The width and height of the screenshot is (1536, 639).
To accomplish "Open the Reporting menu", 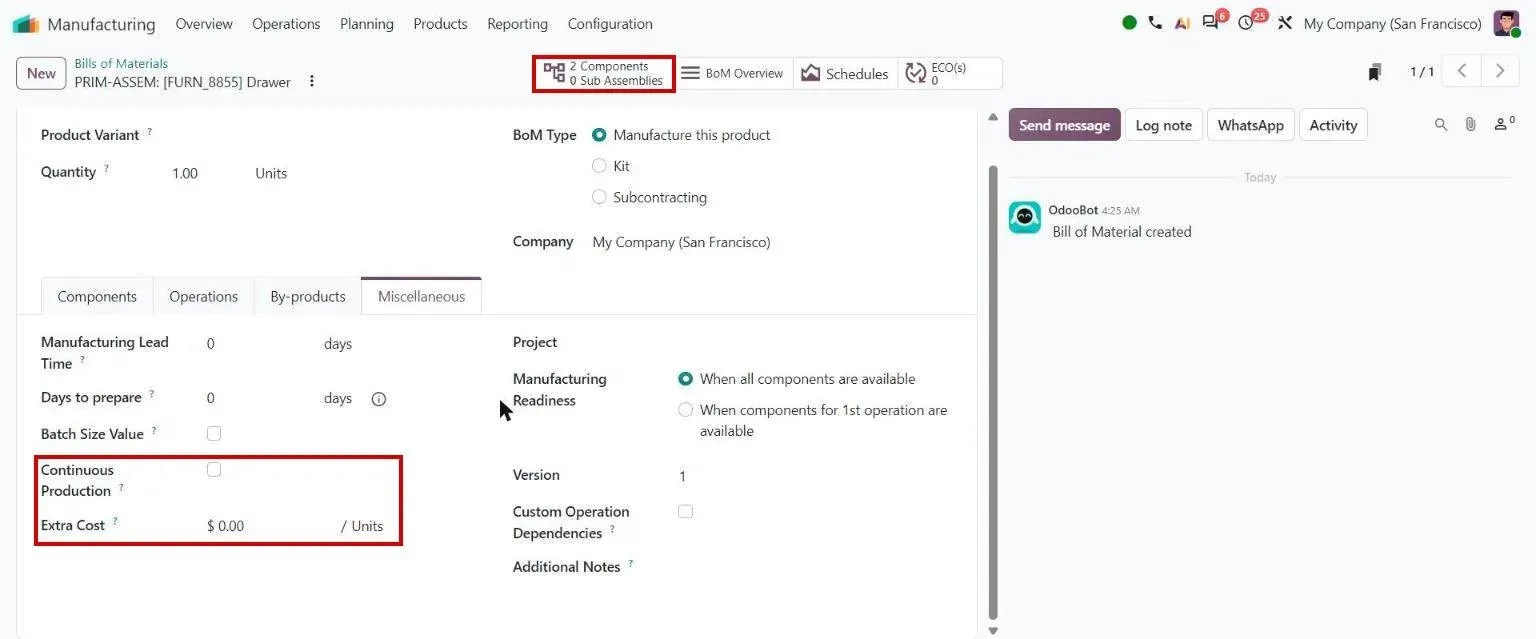I will click(517, 24).
